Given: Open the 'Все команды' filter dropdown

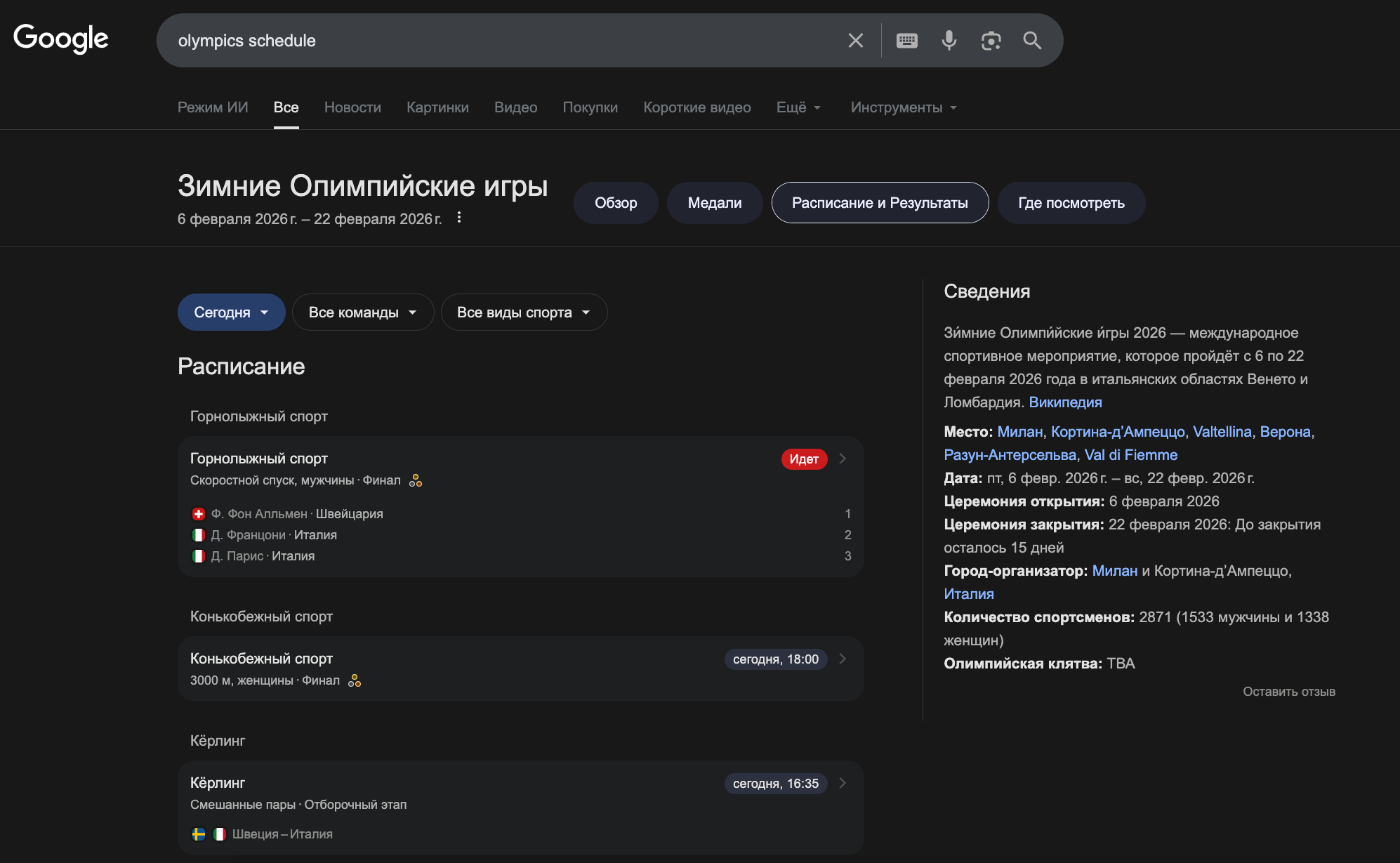Looking at the screenshot, I should pyautogui.click(x=362, y=312).
